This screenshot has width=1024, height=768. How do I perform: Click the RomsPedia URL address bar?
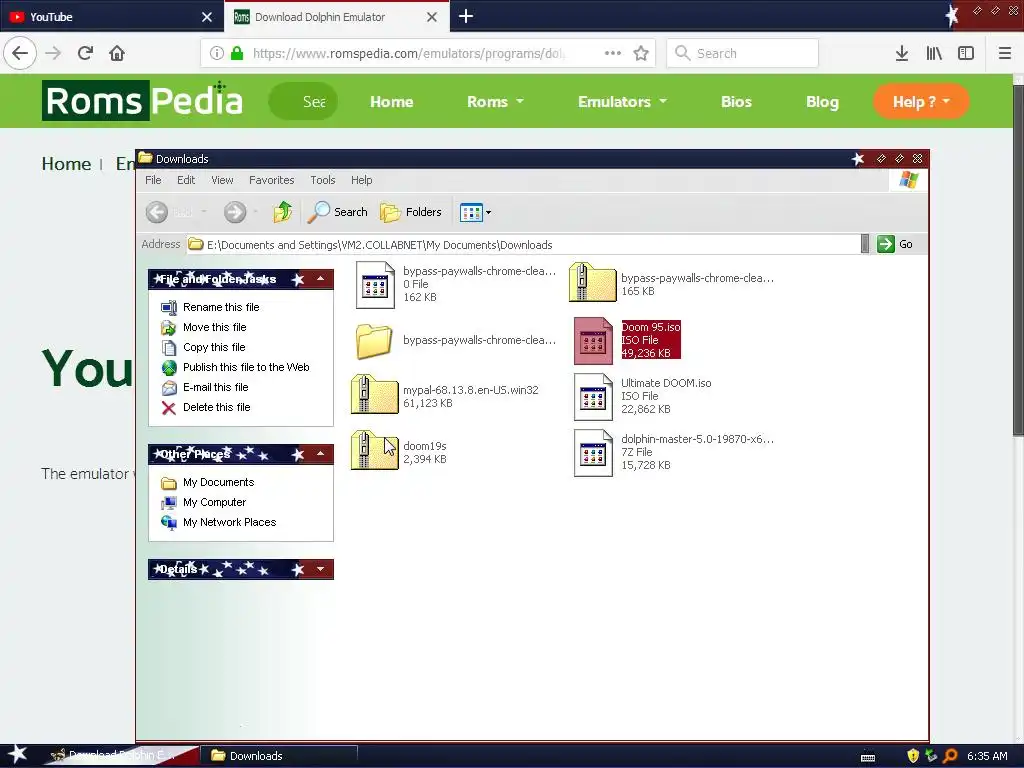pyautogui.click(x=409, y=53)
